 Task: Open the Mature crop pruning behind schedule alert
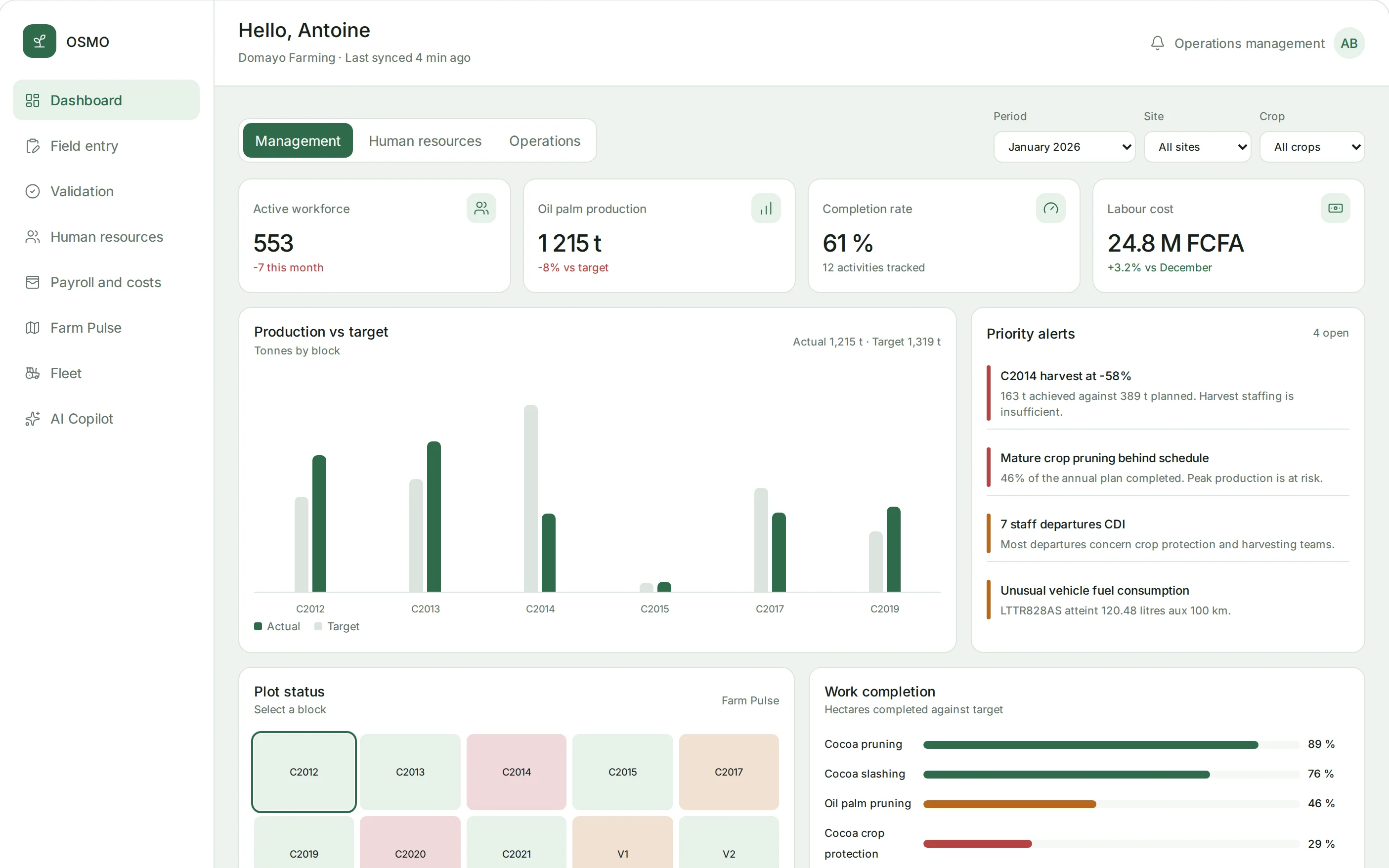(x=1168, y=467)
